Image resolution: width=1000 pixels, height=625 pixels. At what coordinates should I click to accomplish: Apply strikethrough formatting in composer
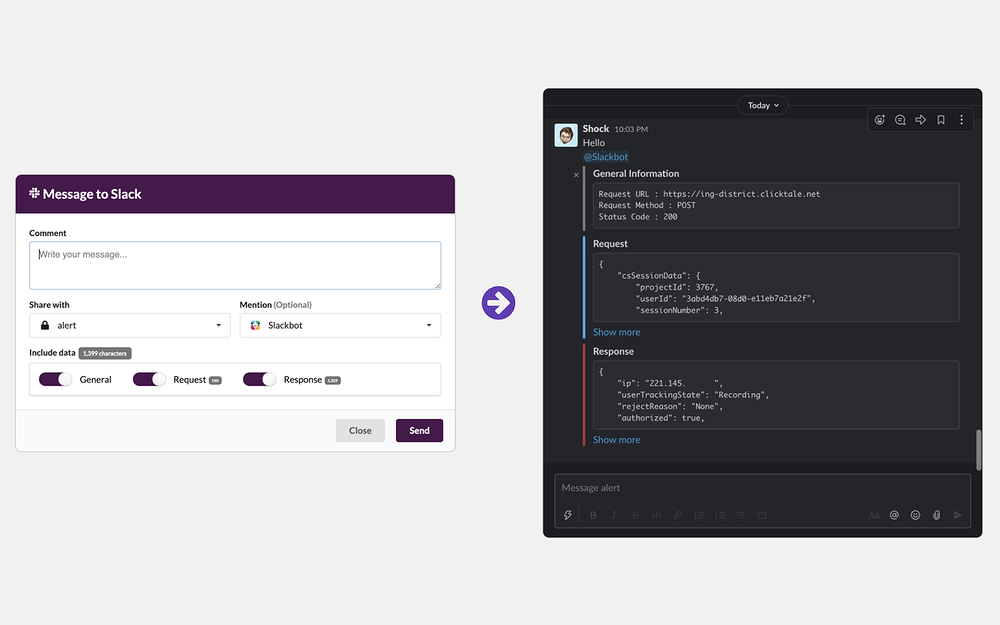635,515
